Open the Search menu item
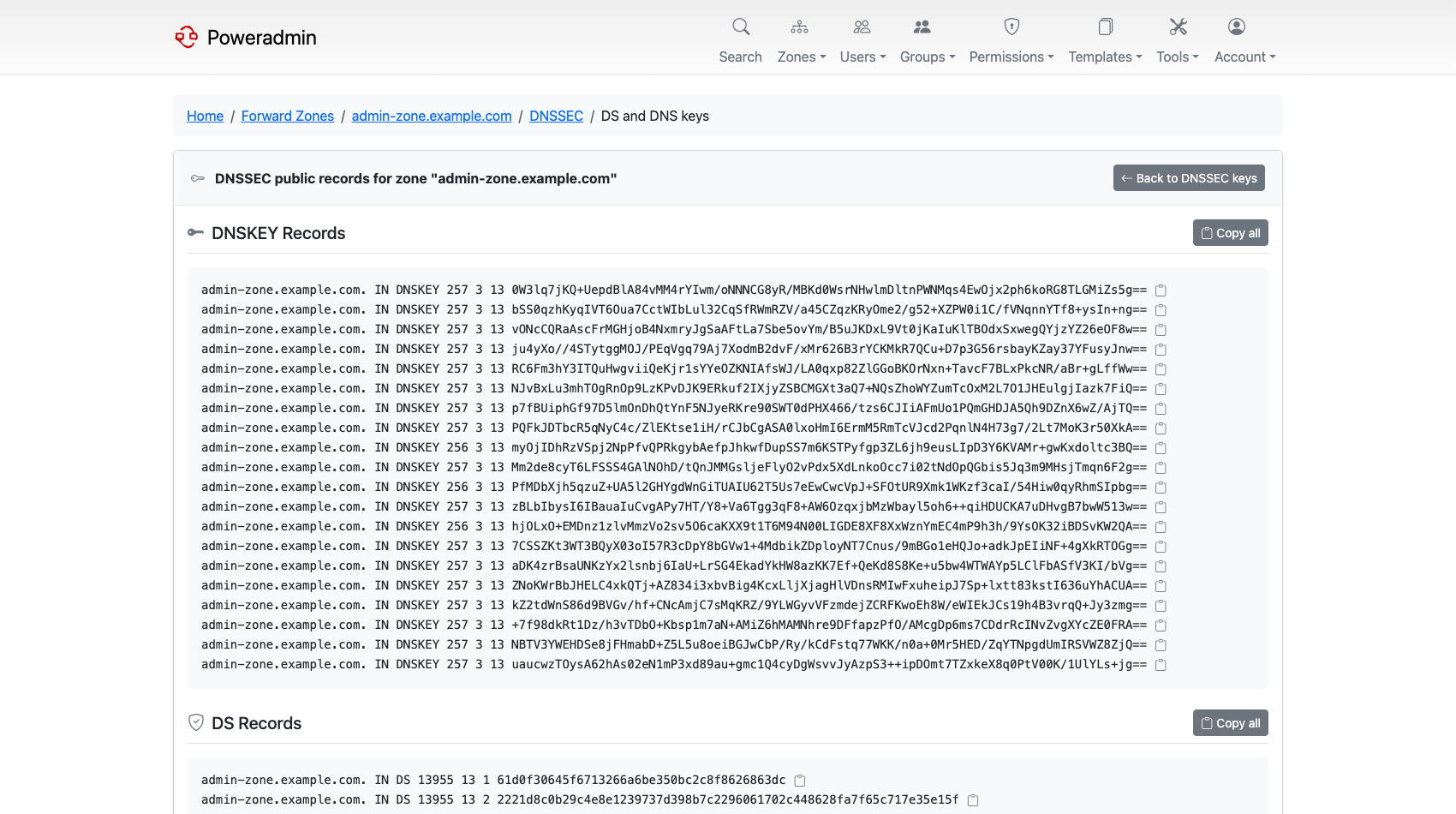 (x=741, y=57)
